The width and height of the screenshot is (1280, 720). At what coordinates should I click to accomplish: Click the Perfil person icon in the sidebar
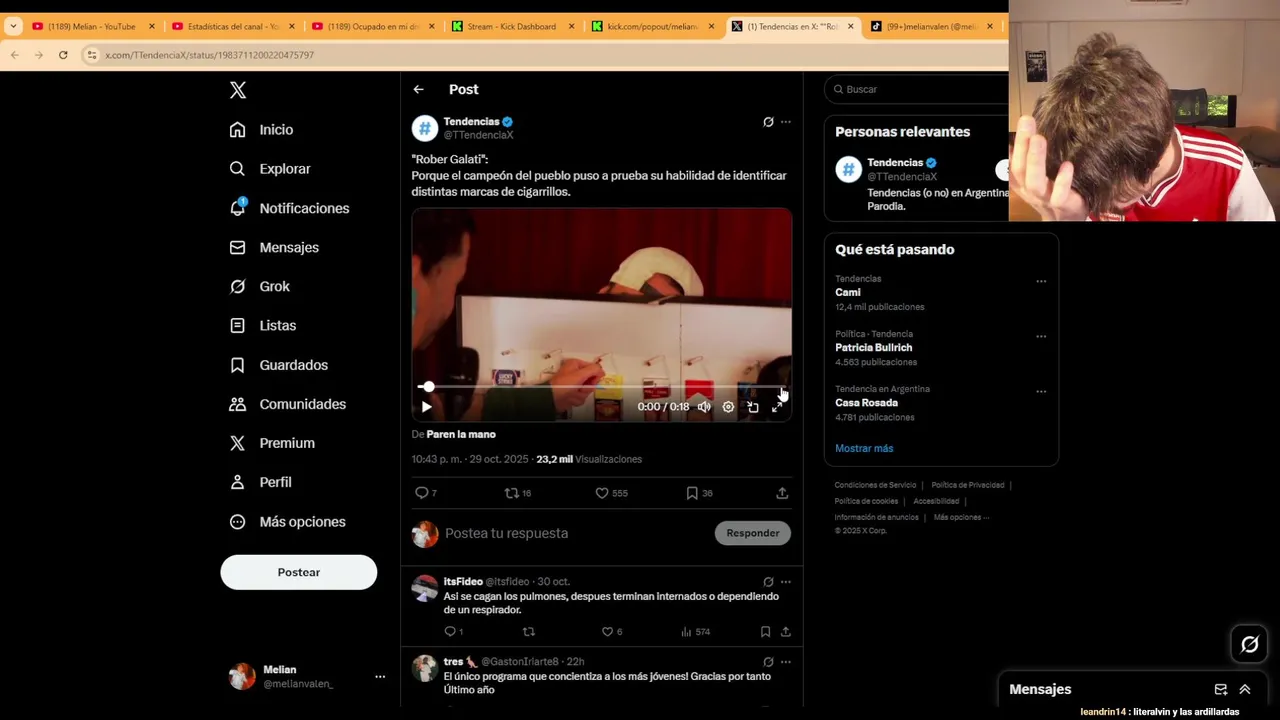237,482
